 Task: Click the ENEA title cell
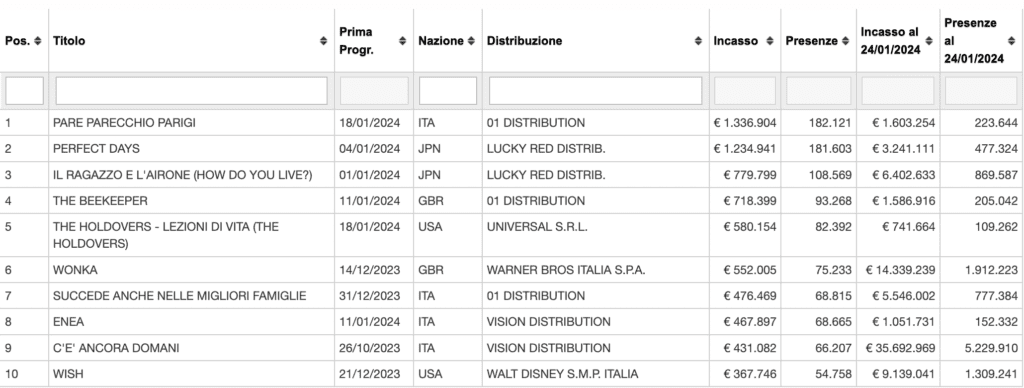tap(69, 322)
